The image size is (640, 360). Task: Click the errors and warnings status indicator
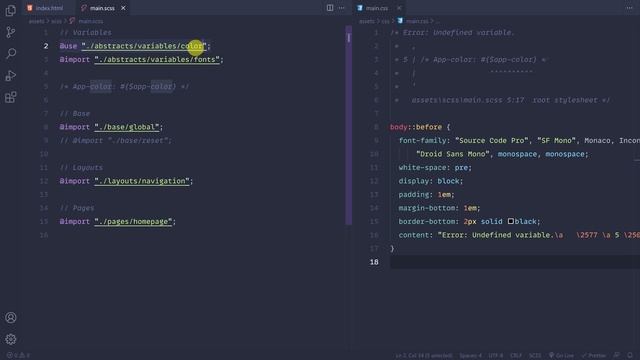click(x=18, y=355)
